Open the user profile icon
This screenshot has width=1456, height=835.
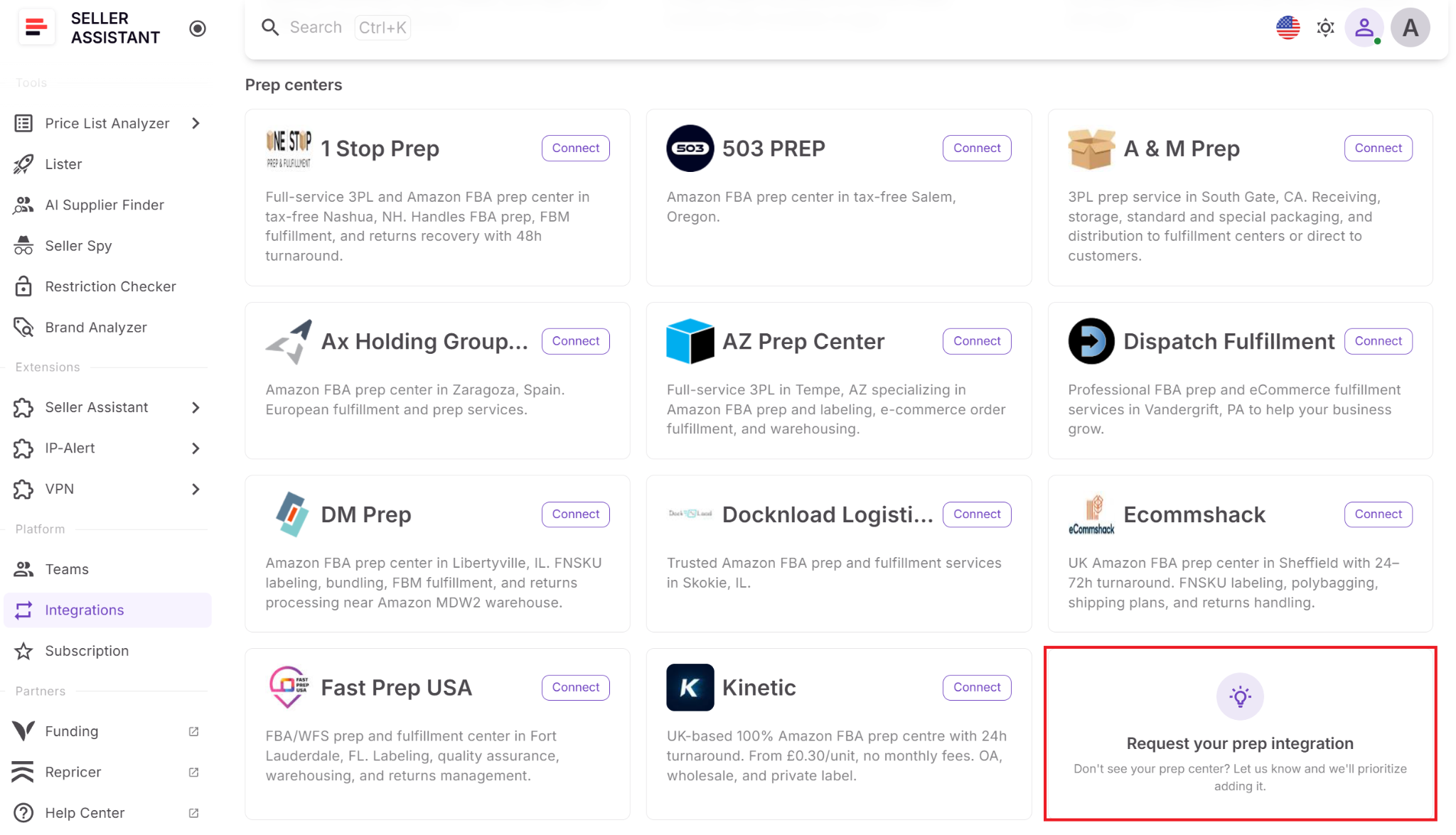coord(1364,28)
